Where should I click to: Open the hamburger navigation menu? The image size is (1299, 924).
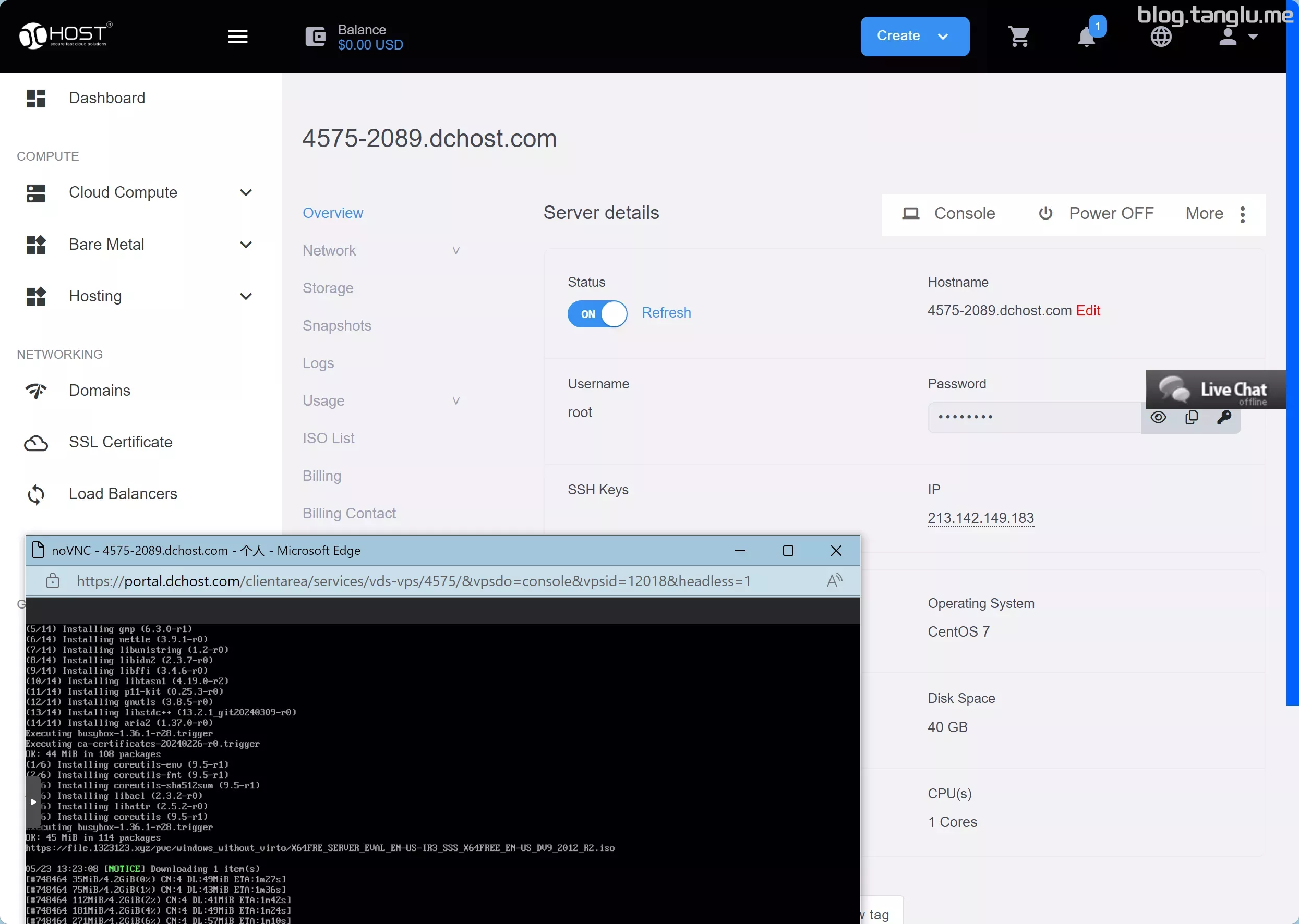tap(237, 37)
